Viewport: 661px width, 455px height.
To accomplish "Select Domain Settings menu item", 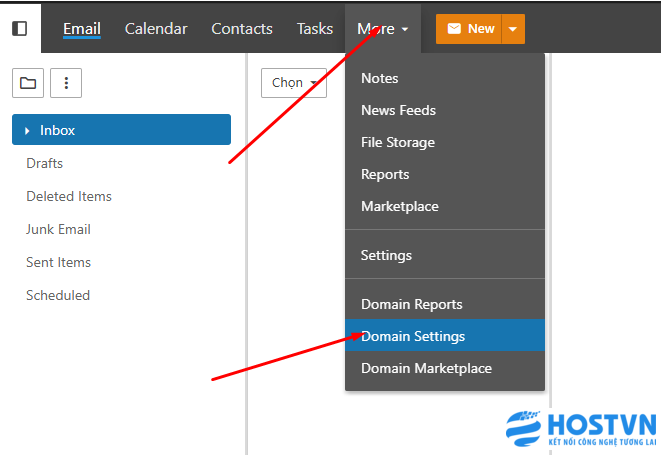I will tap(413, 336).
